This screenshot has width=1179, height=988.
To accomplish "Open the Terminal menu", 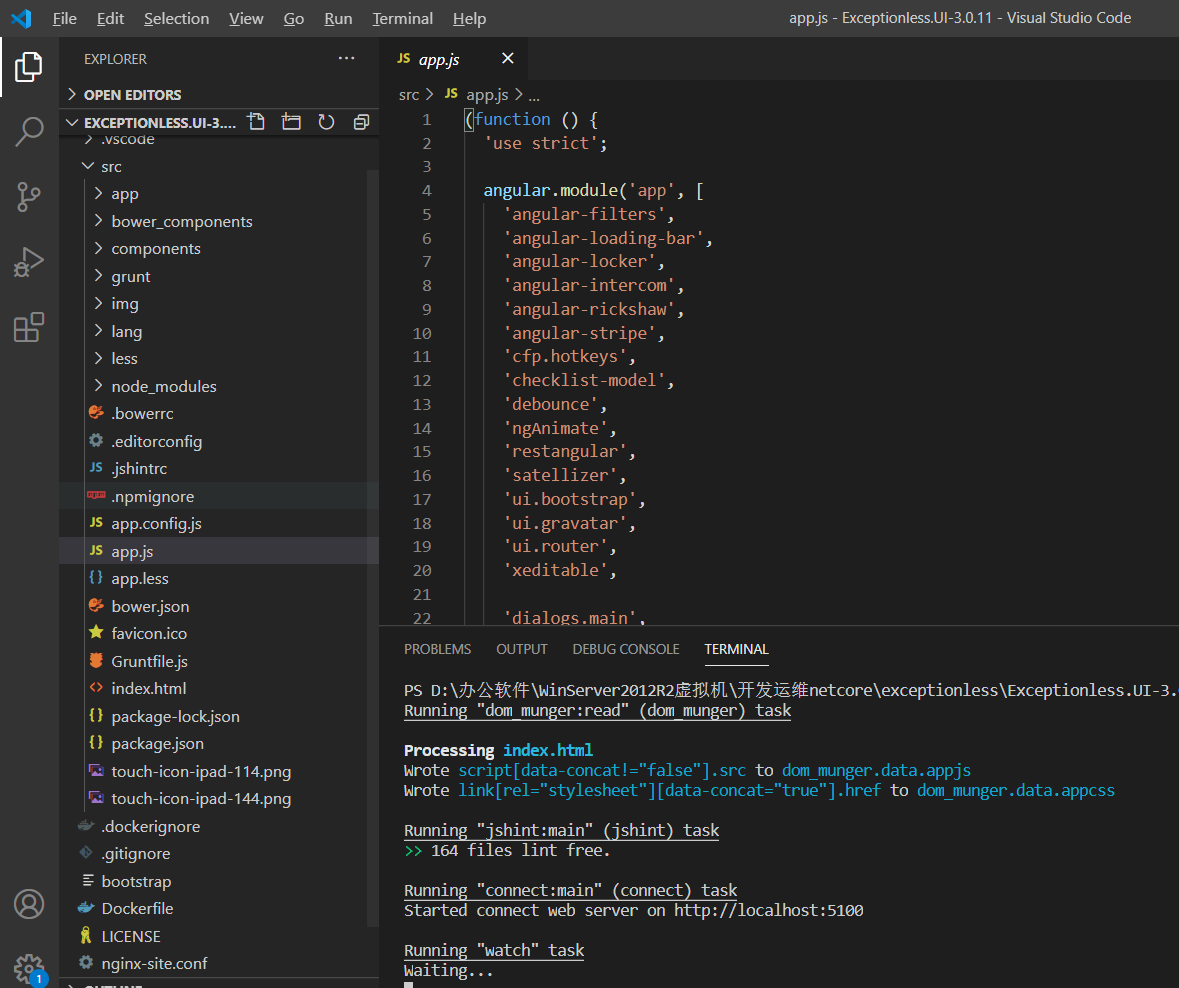I will [x=402, y=19].
